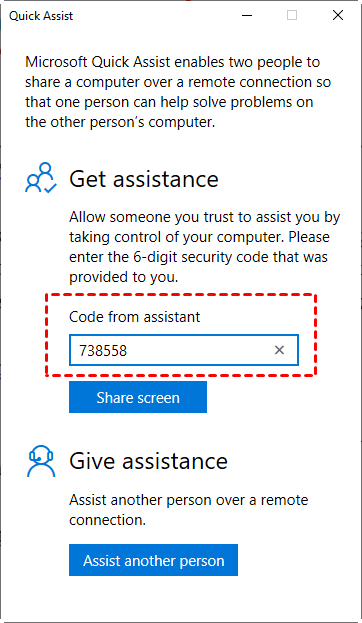362x623 pixels.
Task: Minimize the Quick Assist window
Action: [x=247, y=15]
